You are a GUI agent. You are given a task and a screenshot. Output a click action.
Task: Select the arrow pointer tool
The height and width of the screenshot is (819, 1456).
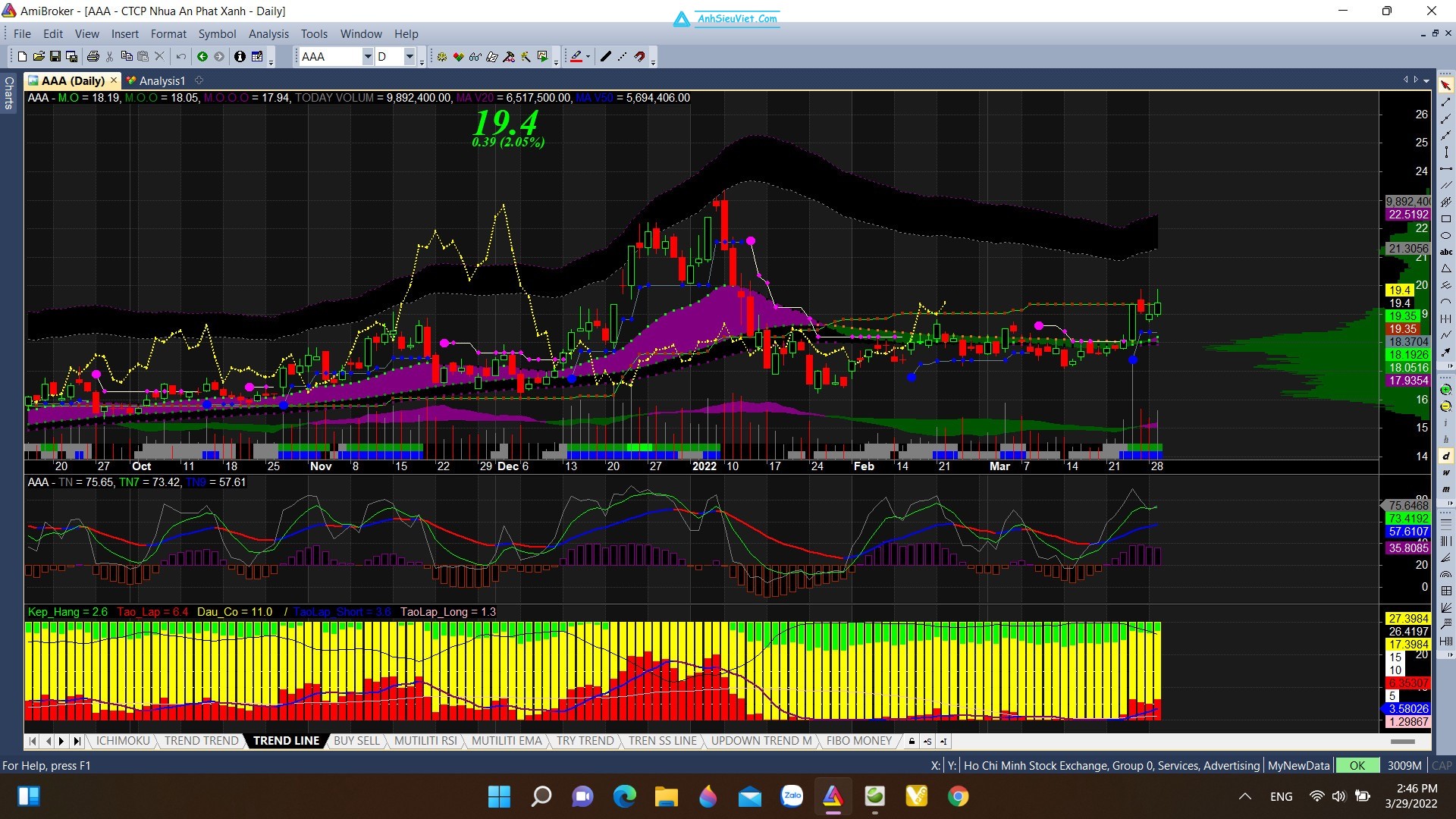[x=1445, y=86]
